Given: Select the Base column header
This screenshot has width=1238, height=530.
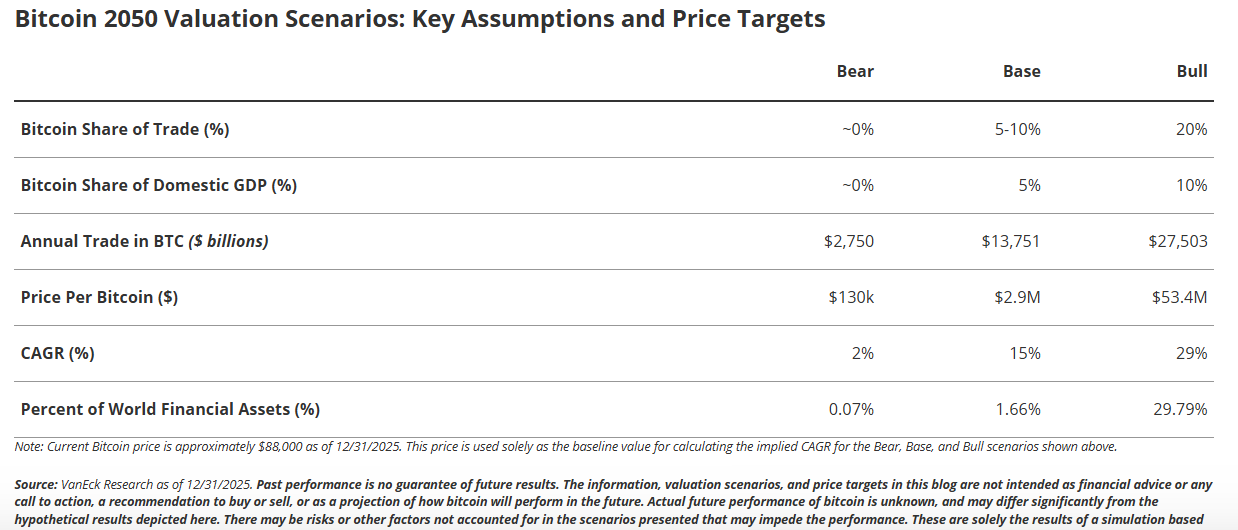Looking at the screenshot, I should pos(1021,71).
